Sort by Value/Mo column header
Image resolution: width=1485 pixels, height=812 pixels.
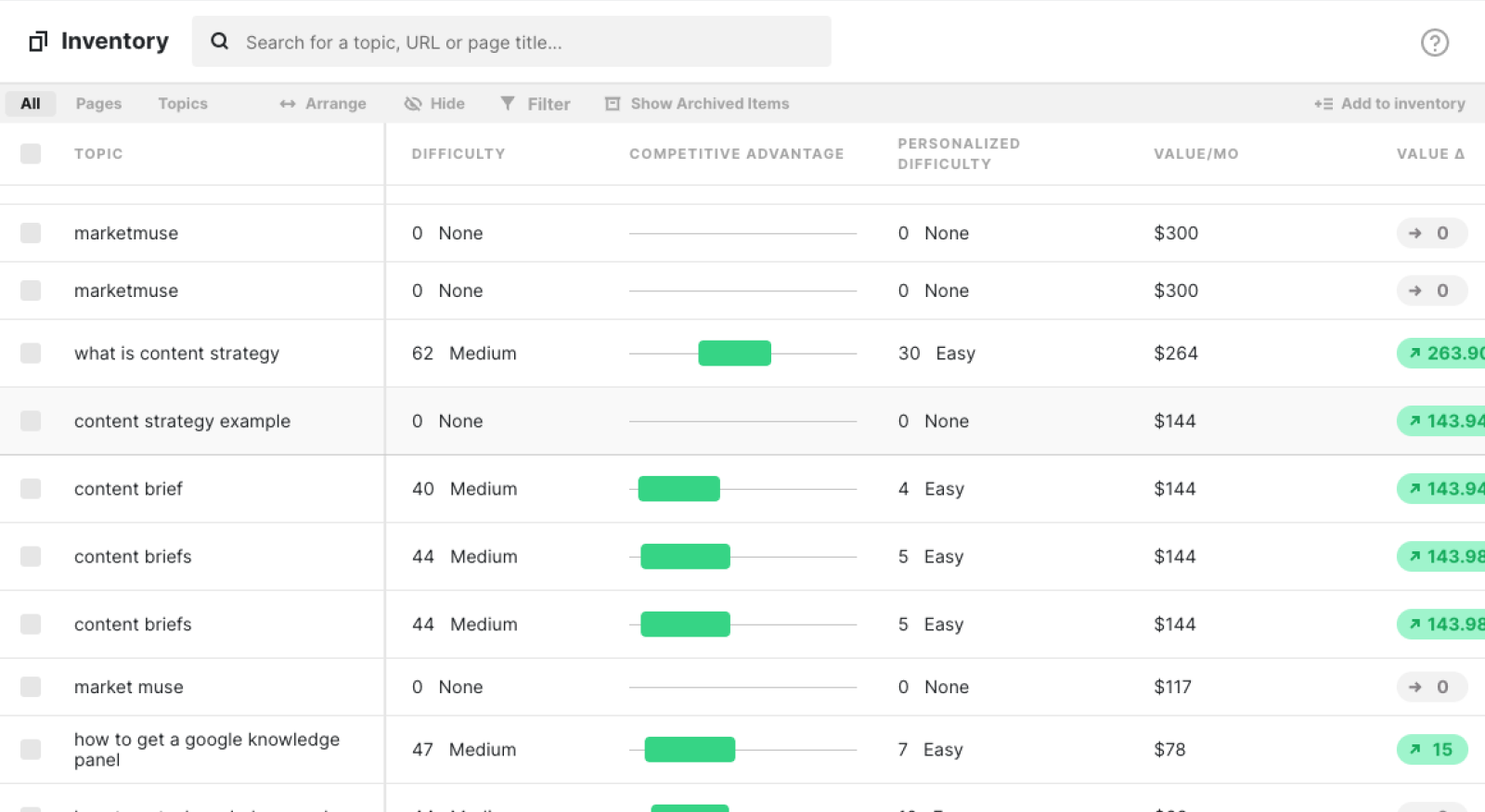click(1195, 154)
